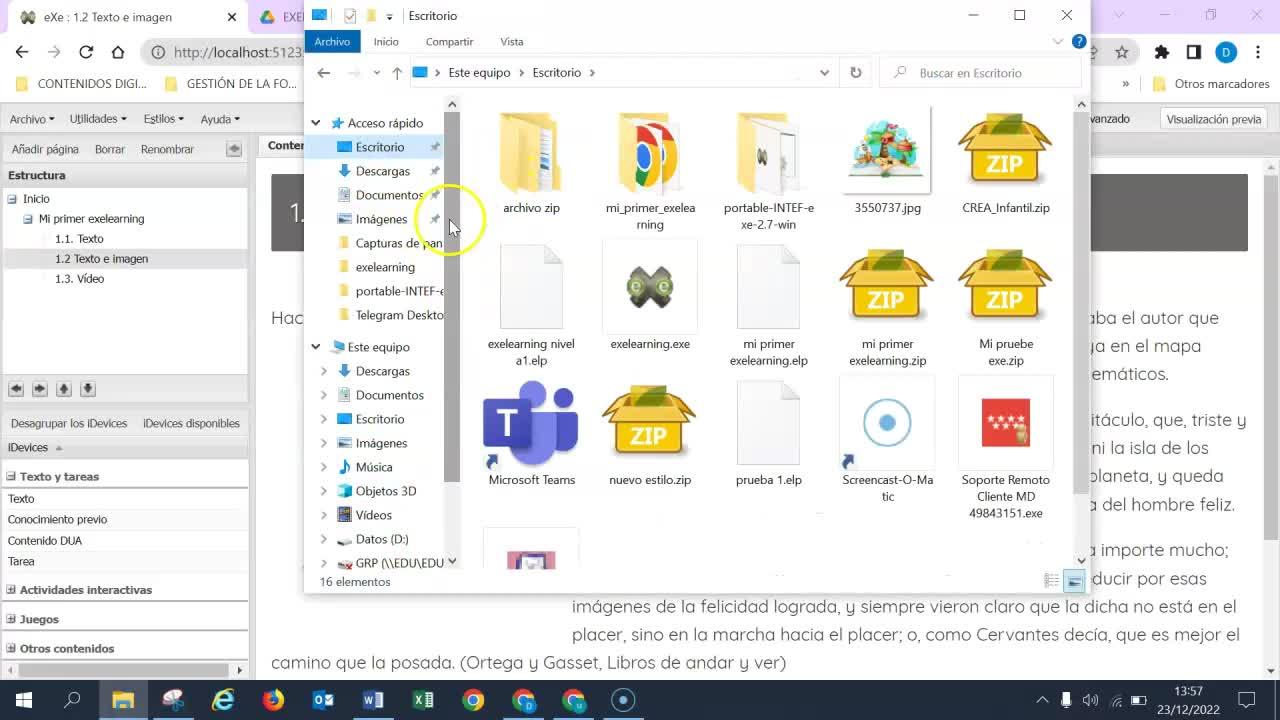Screen dimensions: 1280x720
Task: Open the Inicio ribbon tab
Action: [x=386, y=42]
